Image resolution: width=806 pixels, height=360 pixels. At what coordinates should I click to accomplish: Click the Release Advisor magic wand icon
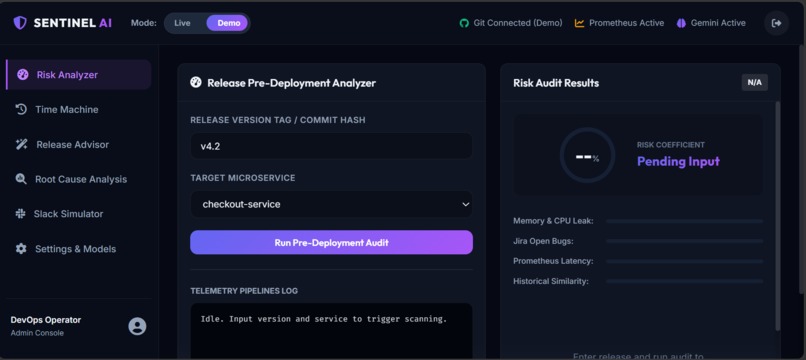point(22,145)
